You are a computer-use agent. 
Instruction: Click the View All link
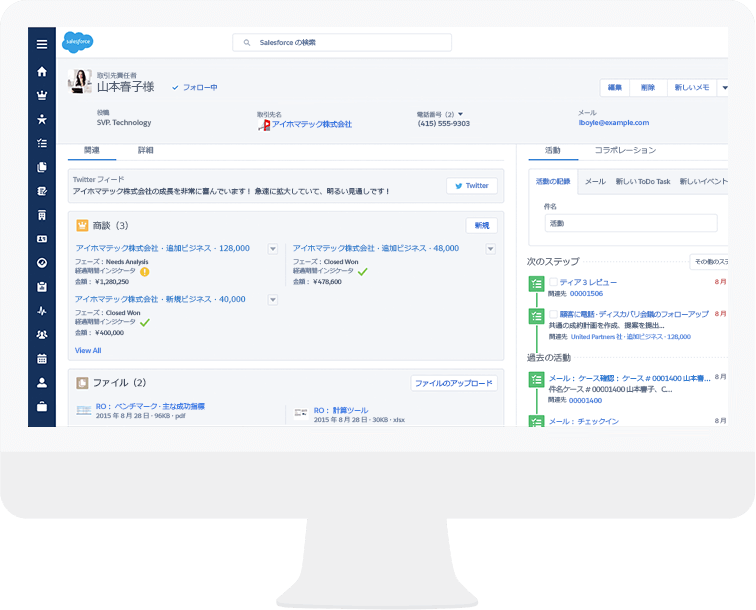[88, 350]
